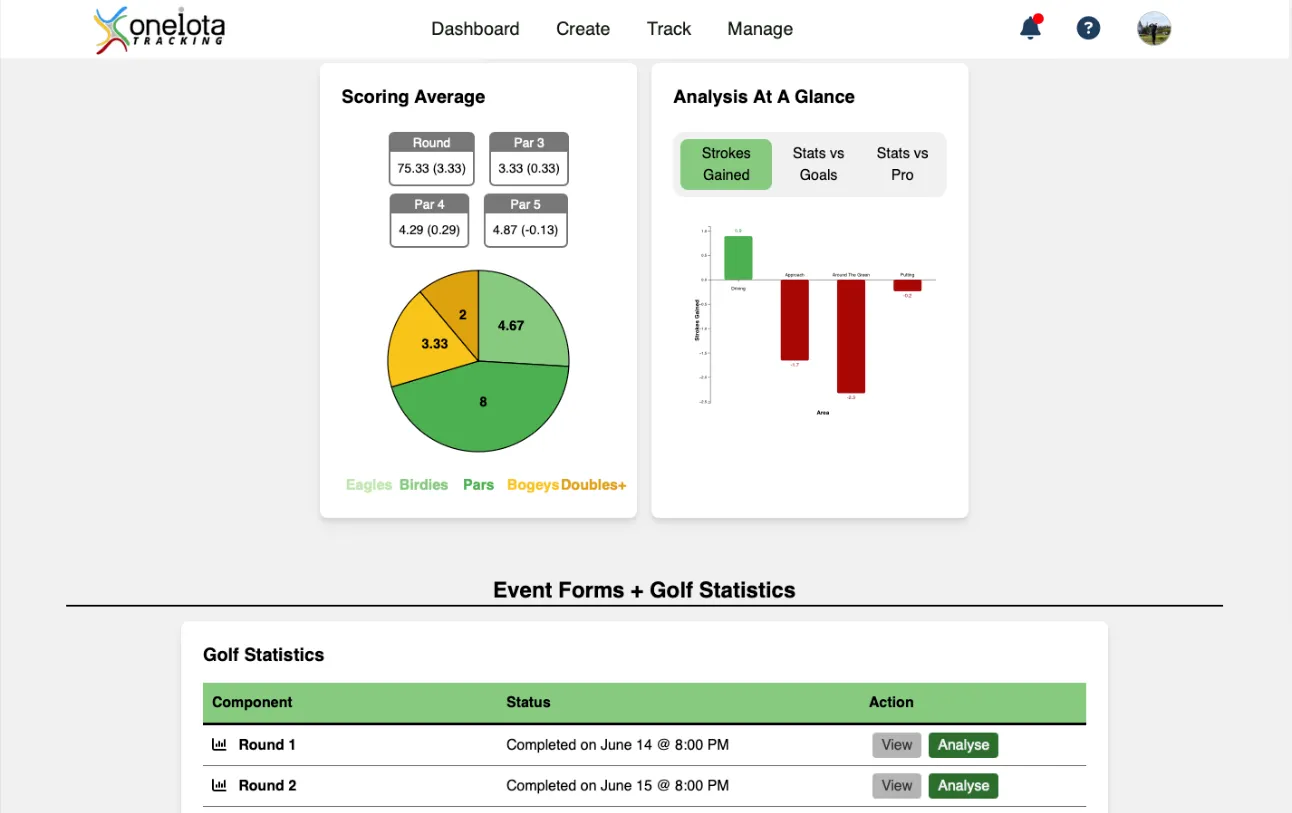Click the Par 3 average box
Image resolution: width=1292 pixels, height=813 pixels.
click(x=529, y=159)
